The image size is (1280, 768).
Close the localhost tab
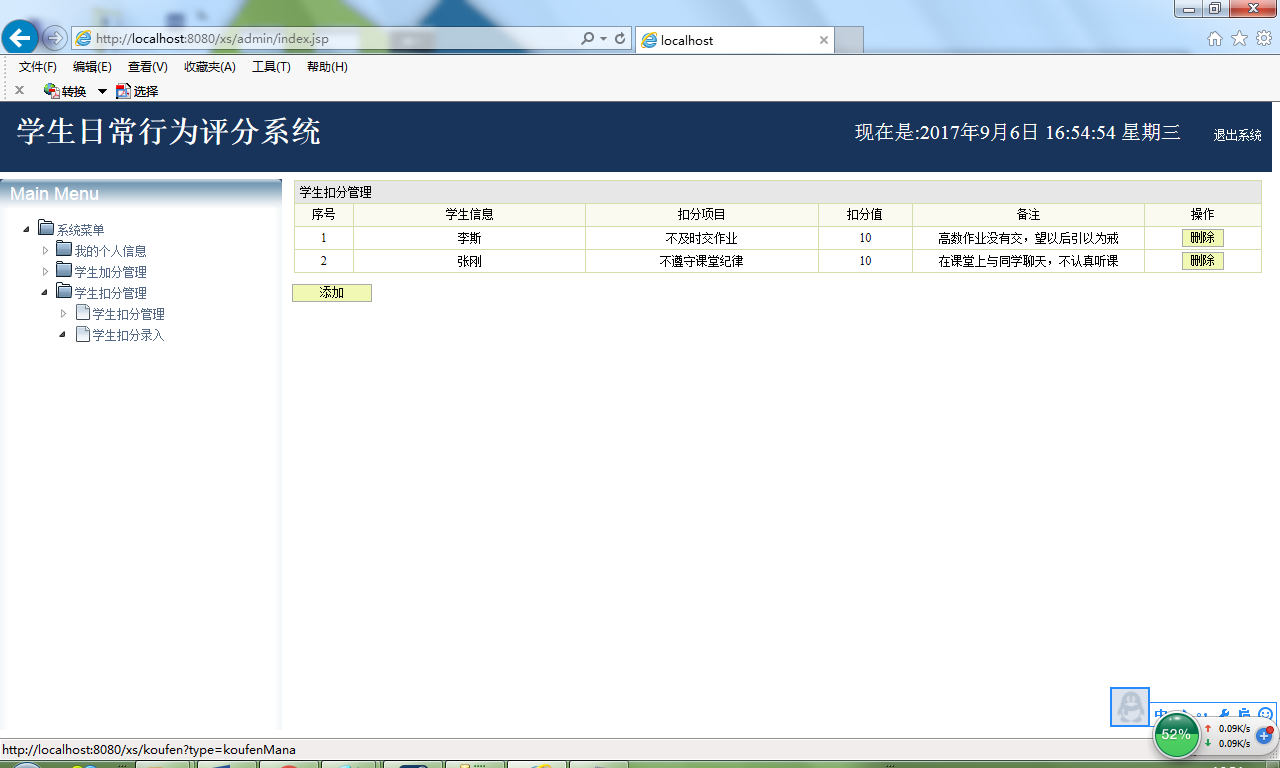click(x=824, y=40)
